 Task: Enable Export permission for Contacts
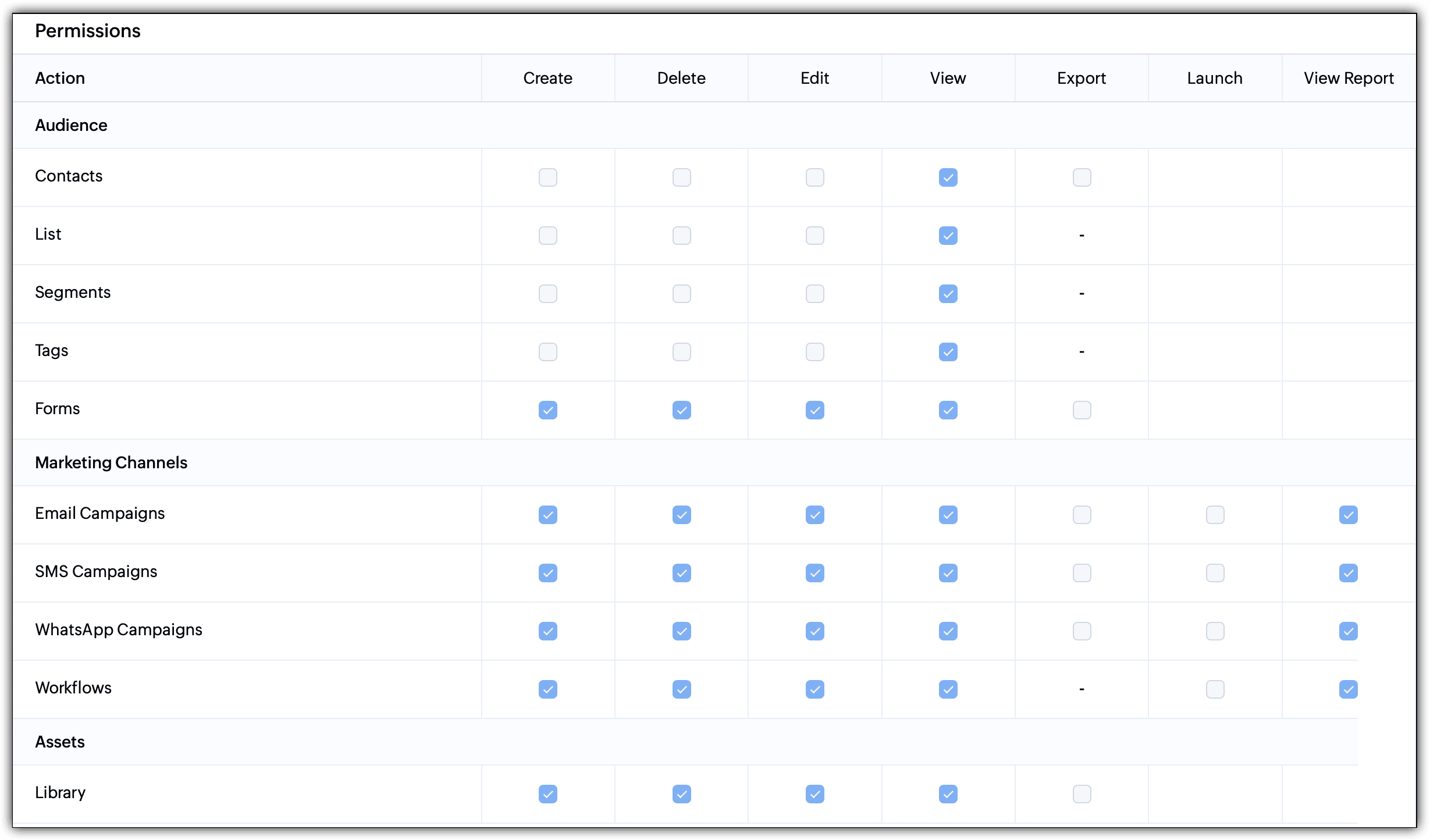pos(1082,177)
